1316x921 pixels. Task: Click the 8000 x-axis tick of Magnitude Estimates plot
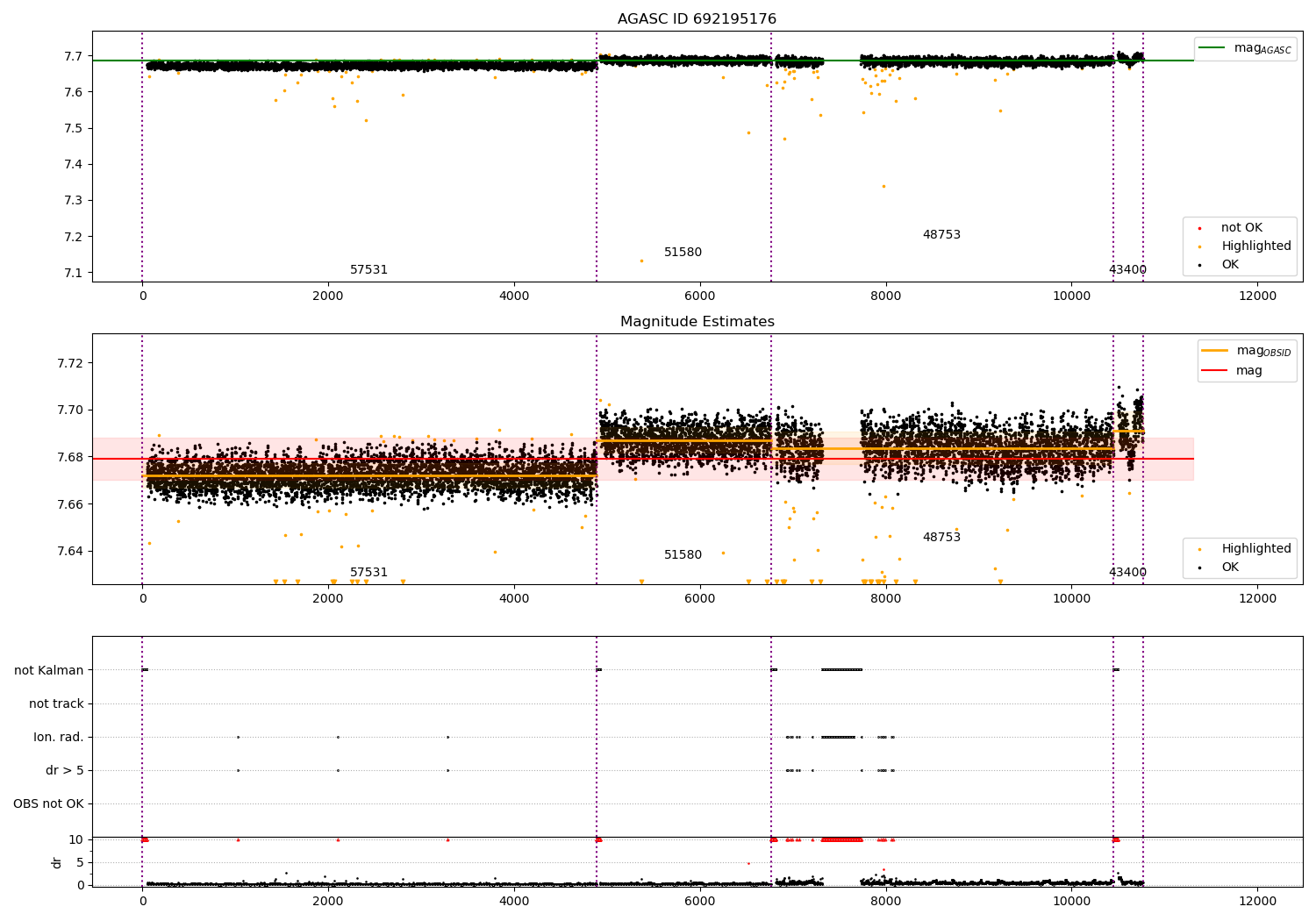point(886,598)
